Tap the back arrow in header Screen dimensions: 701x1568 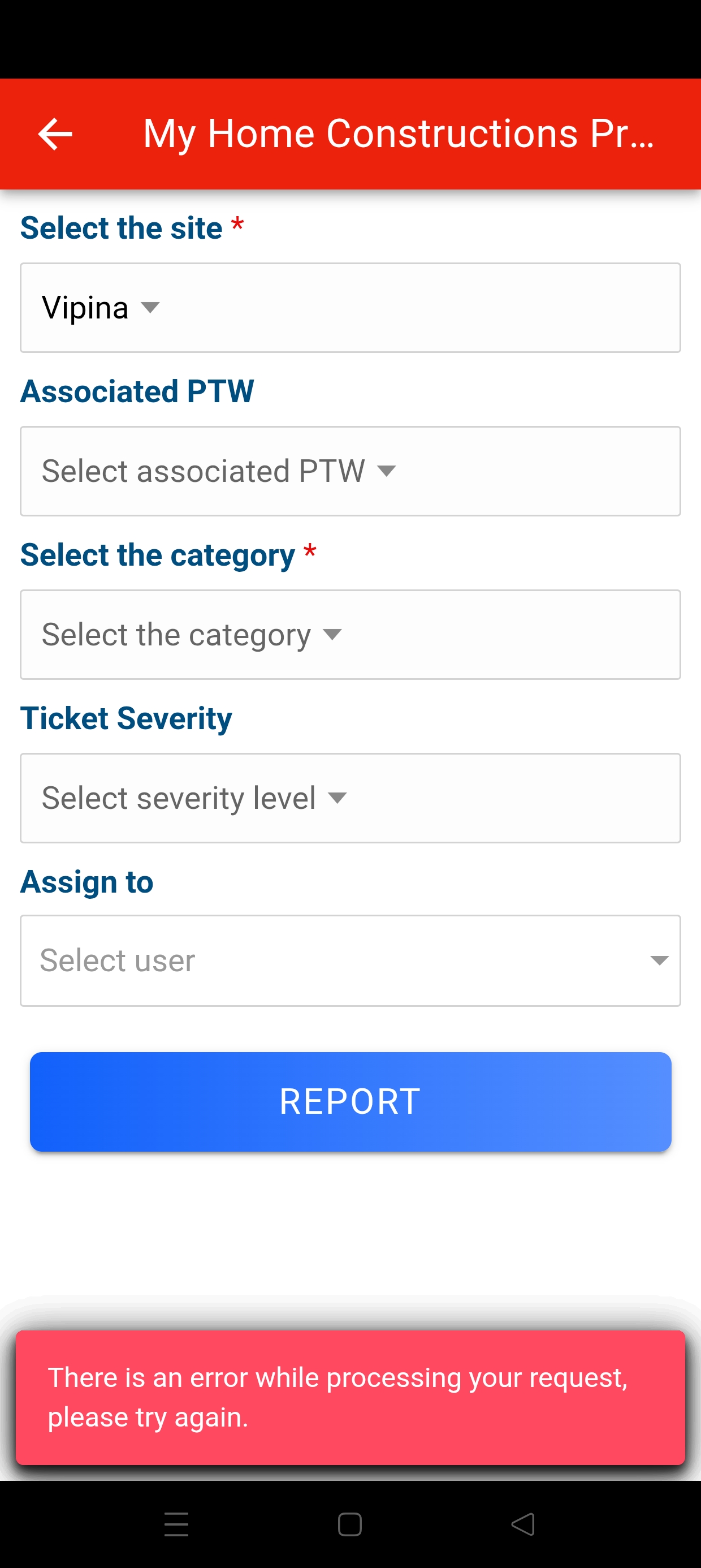(55, 134)
